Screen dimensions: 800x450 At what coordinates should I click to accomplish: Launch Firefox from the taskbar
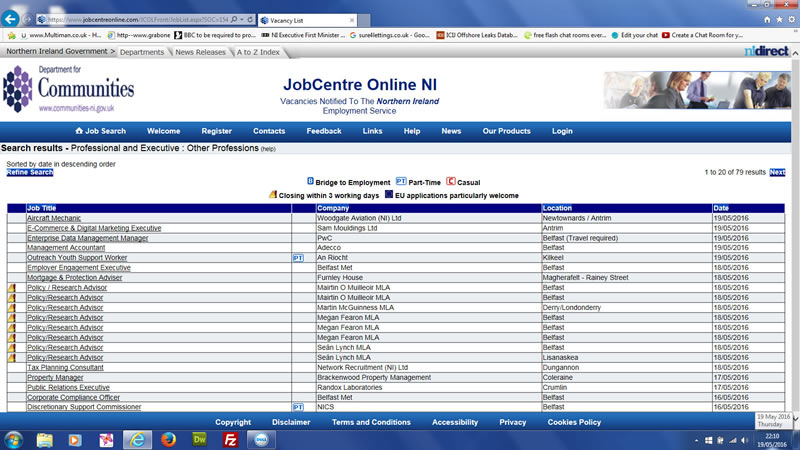pos(168,440)
